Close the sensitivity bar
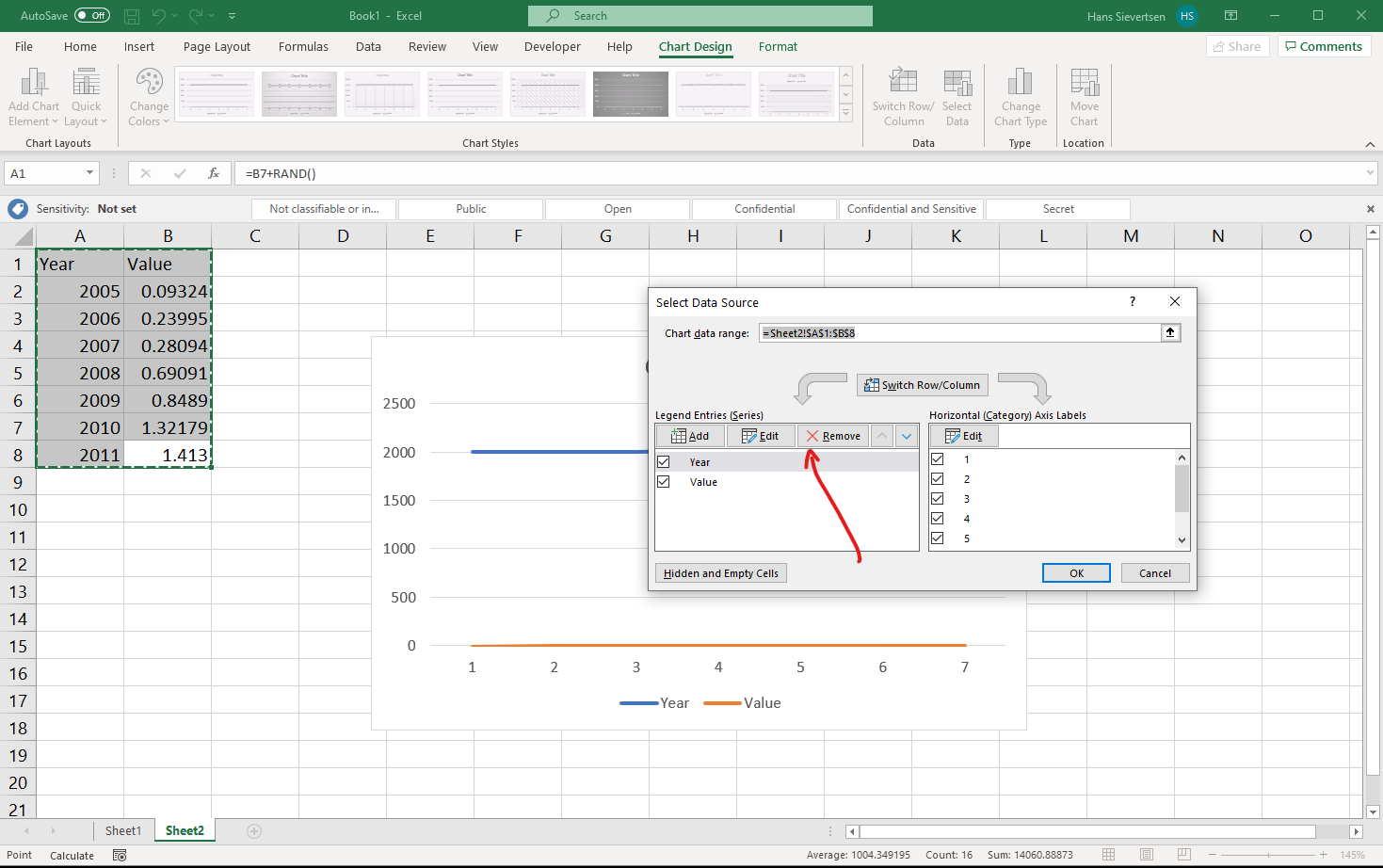 point(1371,209)
